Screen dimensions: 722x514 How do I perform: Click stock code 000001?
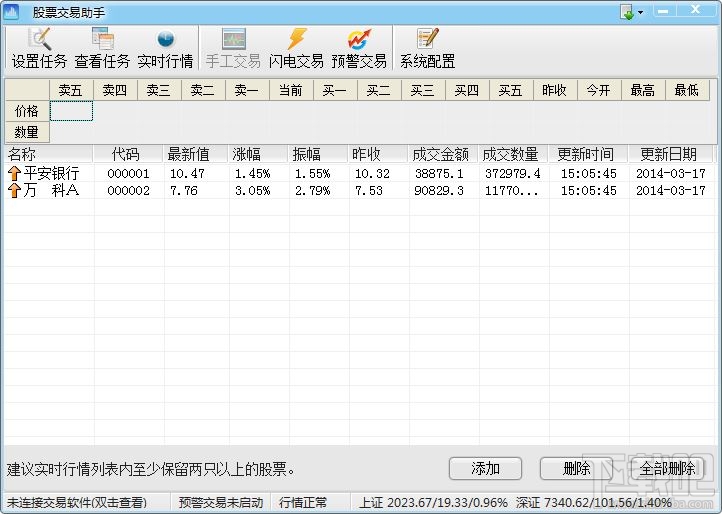pyautogui.click(x=128, y=174)
